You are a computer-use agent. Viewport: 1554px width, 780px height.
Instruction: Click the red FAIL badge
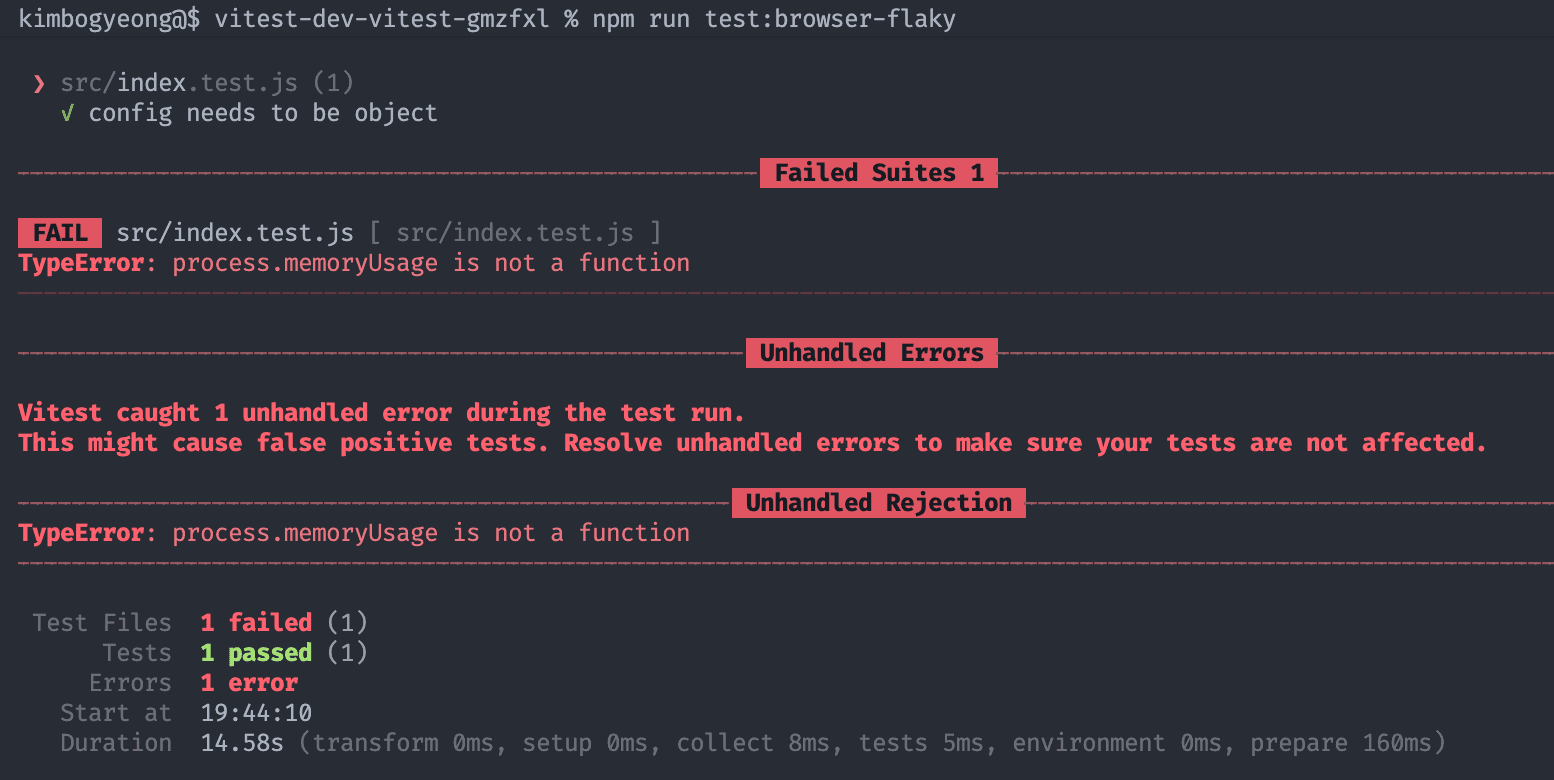[x=60, y=233]
